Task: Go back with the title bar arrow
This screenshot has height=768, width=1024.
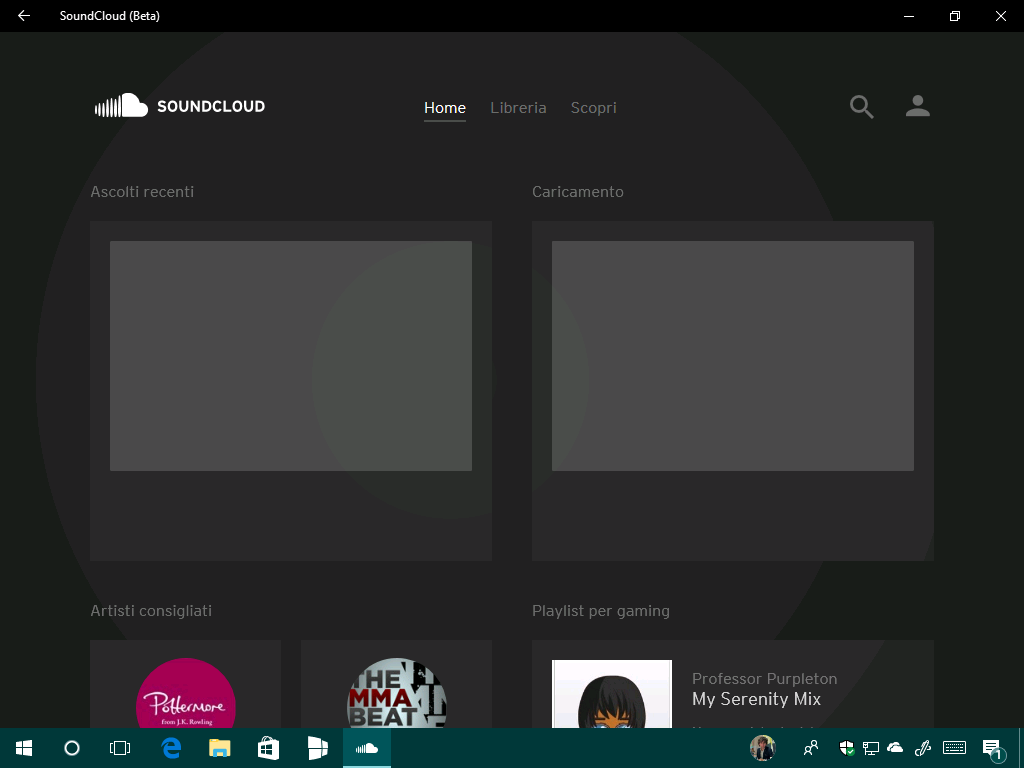Action: pos(24,16)
